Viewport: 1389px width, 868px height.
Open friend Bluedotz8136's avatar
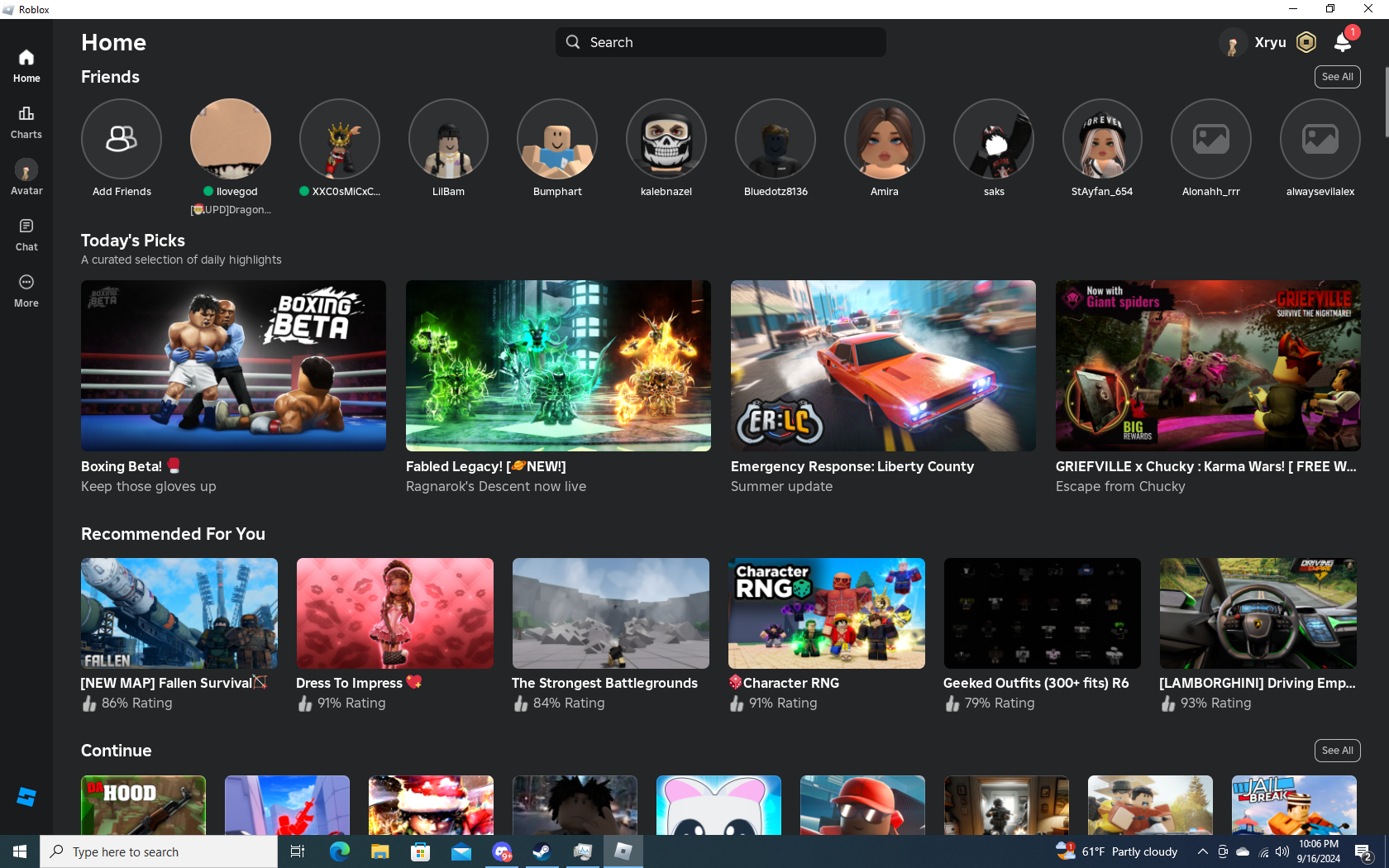[776, 139]
